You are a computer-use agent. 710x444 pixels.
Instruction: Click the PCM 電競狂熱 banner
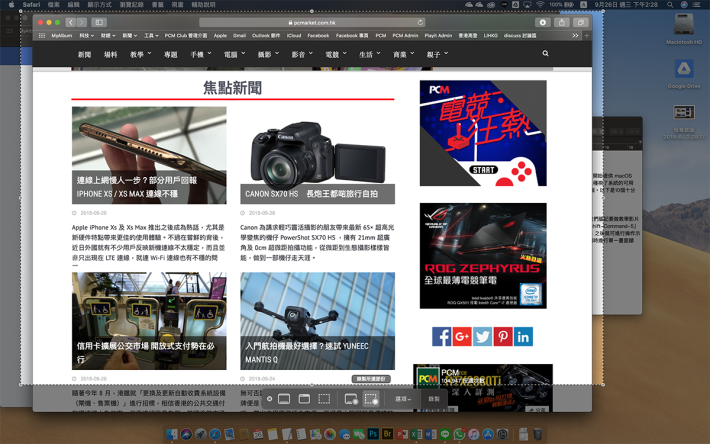pyautogui.click(x=483, y=133)
